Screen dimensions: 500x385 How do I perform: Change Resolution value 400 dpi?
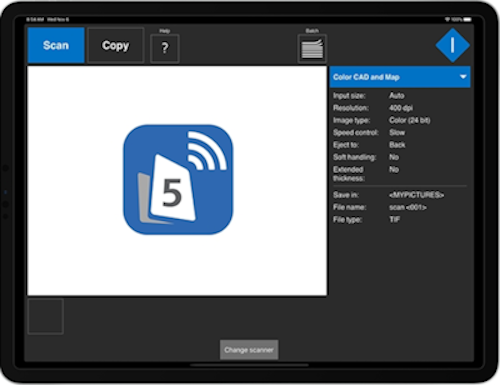point(401,108)
